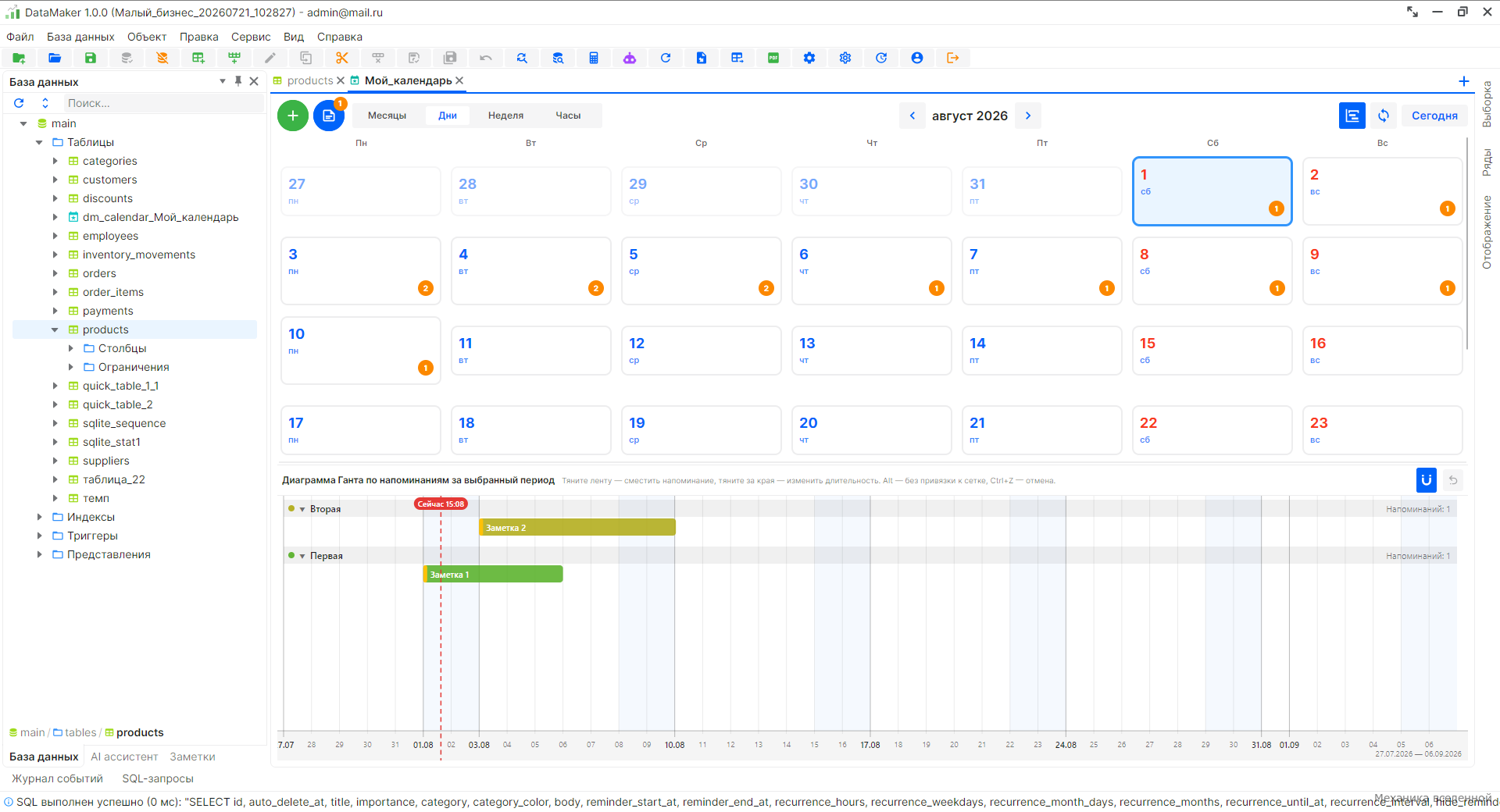Click the green Заметка 1 Gantt bar
This screenshot has width=1500, height=812.
[493, 575]
